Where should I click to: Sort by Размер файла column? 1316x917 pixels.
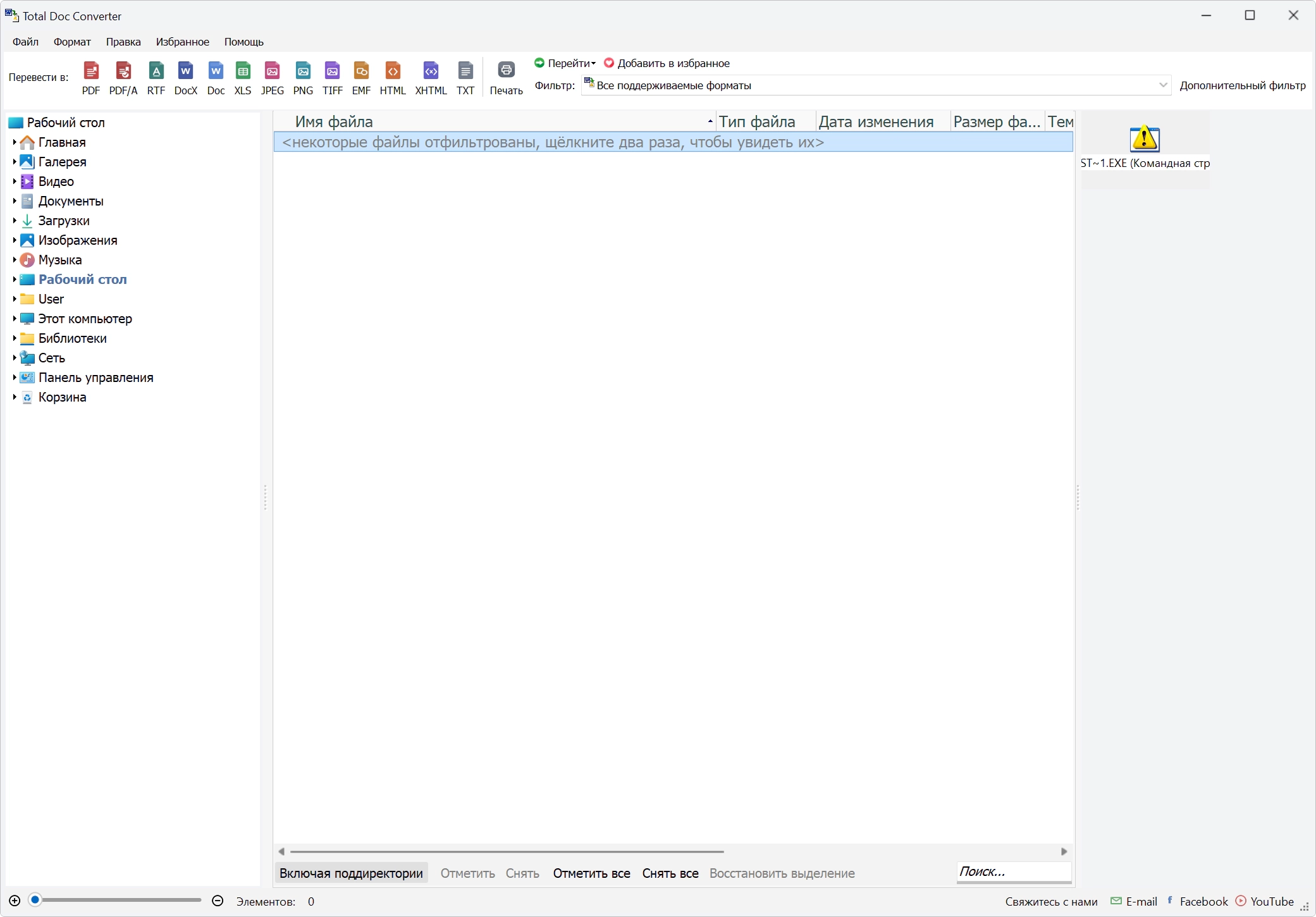click(x=997, y=121)
